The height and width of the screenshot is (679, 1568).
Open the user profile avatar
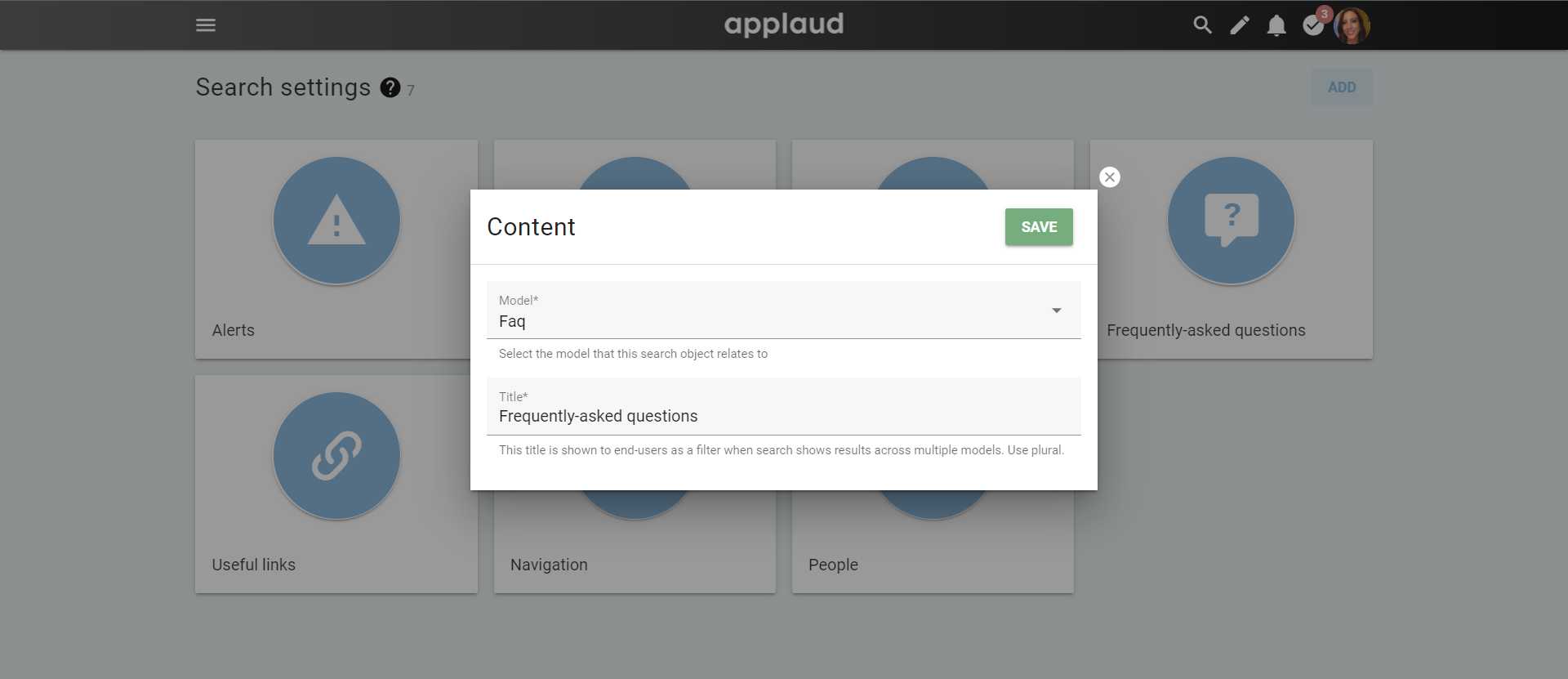point(1352,25)
